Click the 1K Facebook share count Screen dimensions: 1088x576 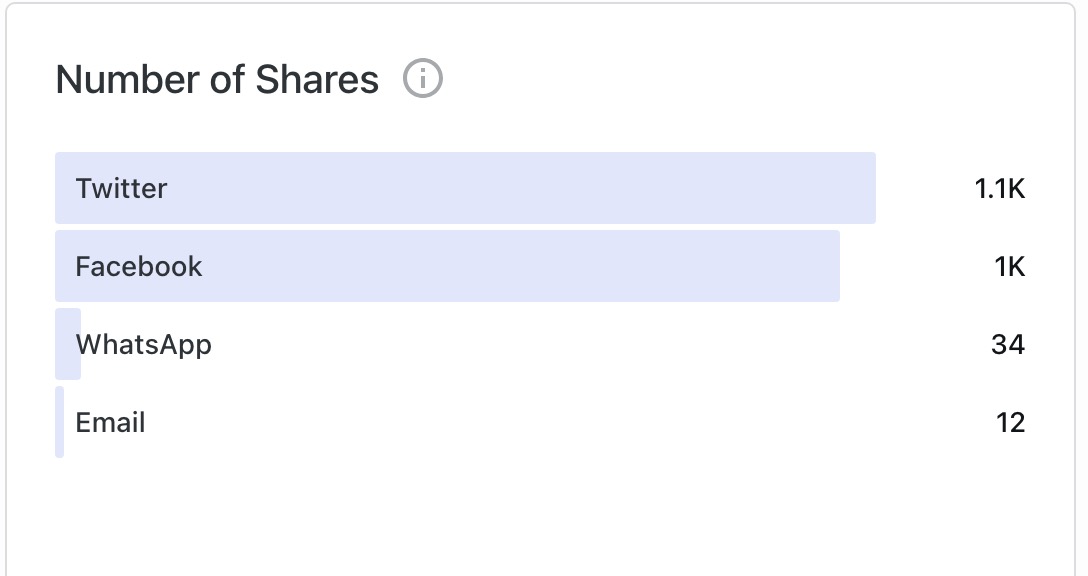pos(1010,266)
